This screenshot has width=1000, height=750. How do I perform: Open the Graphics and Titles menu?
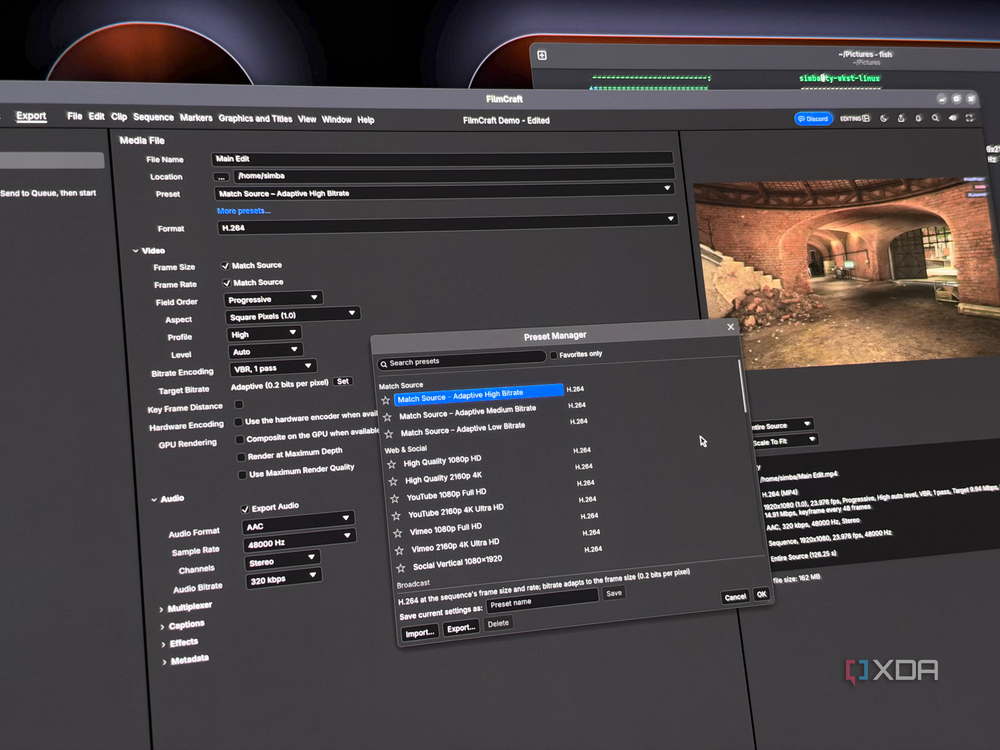pyautogui.click(x=255, y=119)
